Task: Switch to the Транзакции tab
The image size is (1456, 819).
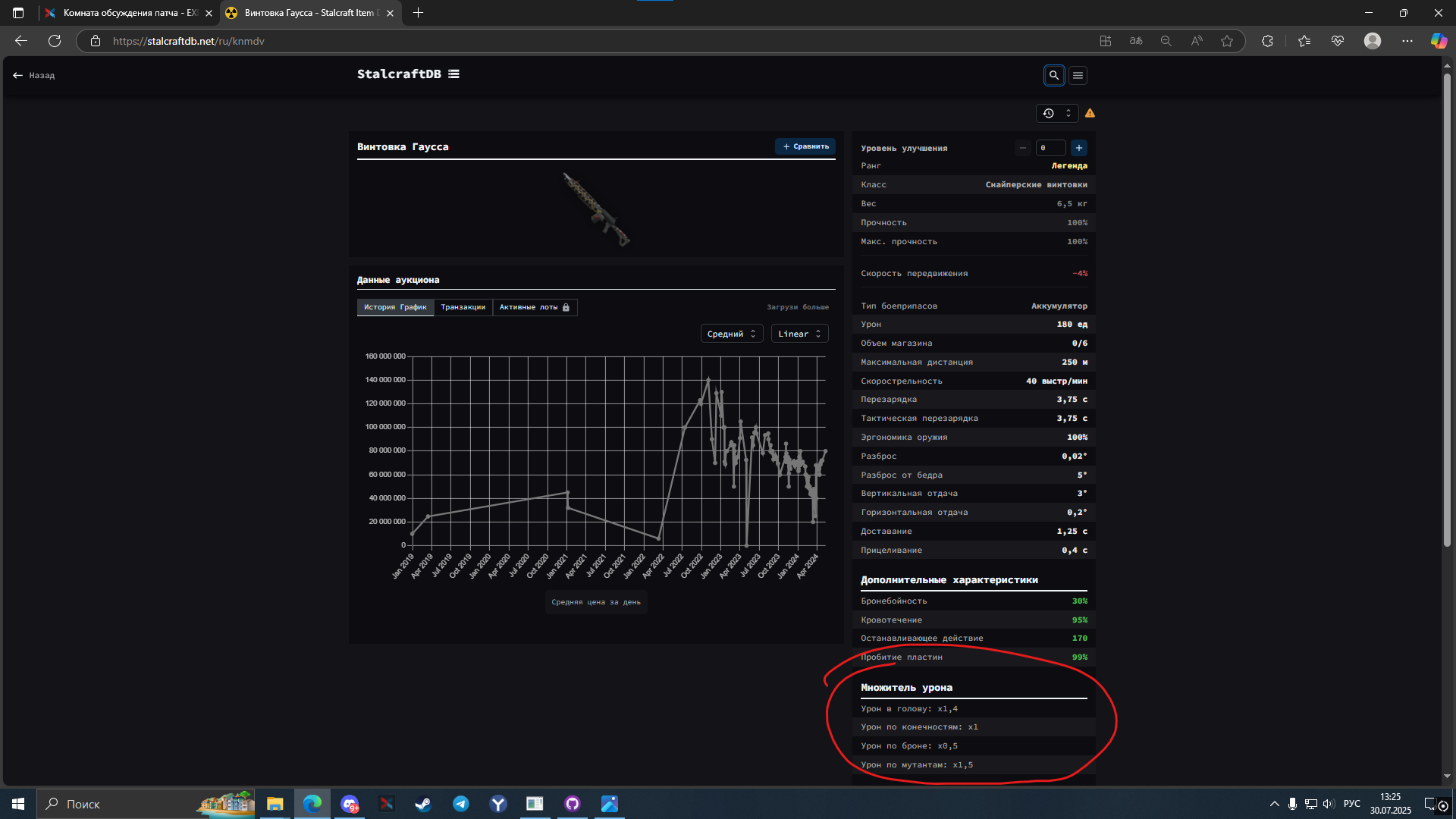Action: (x=463, y=307)
